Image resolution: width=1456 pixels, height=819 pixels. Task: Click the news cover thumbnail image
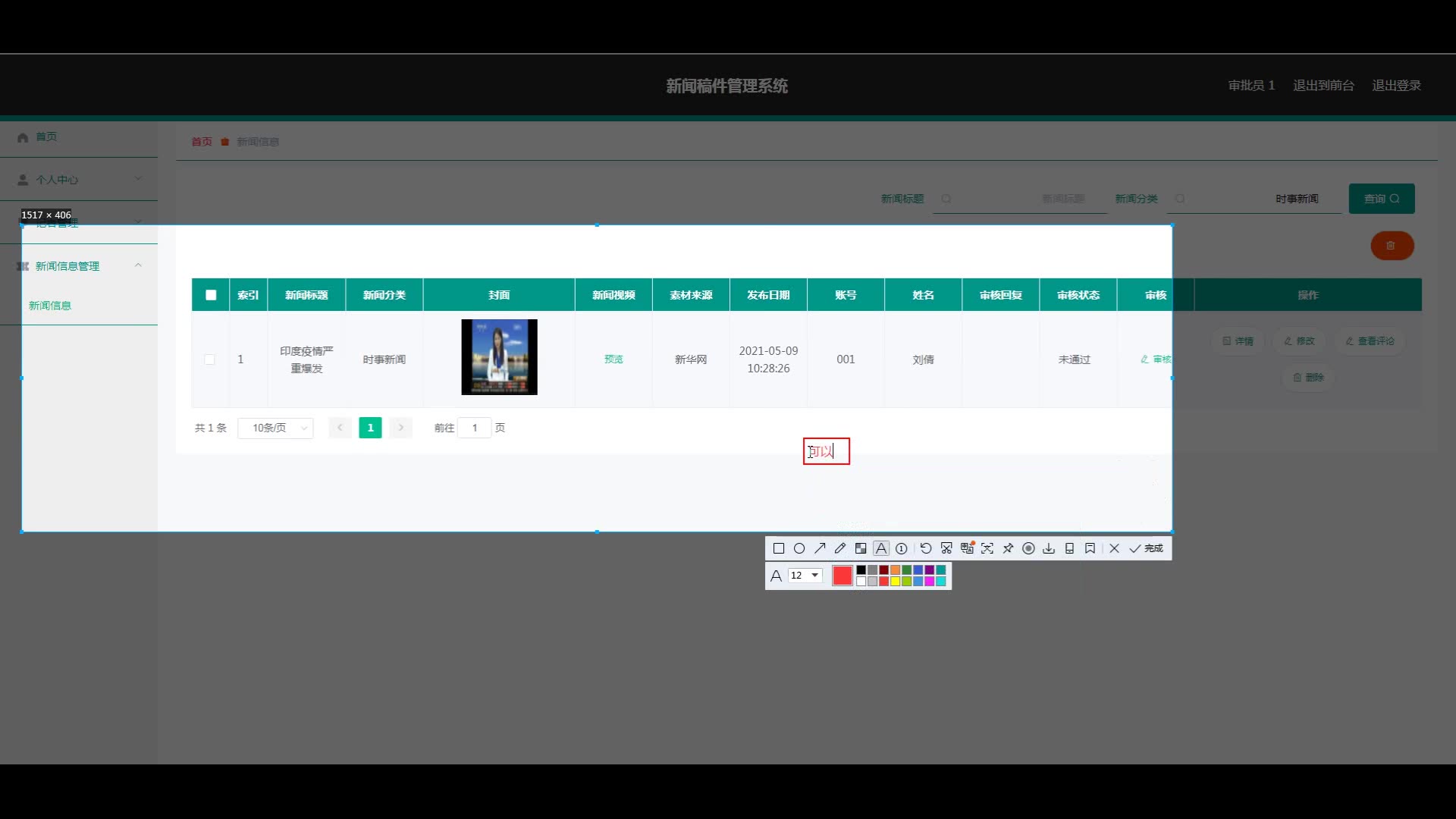[x=499, y=357]
